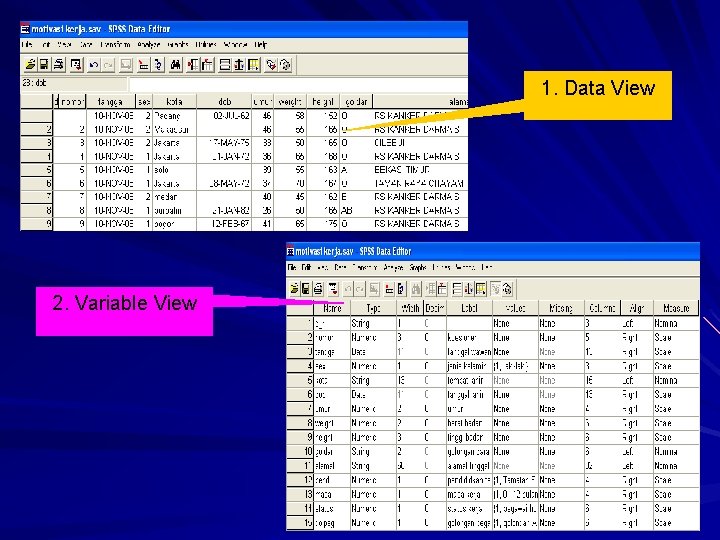Click Open File icon in Variable View window
The width and height of the screenshot is (720, 540).
pos(294,289)
